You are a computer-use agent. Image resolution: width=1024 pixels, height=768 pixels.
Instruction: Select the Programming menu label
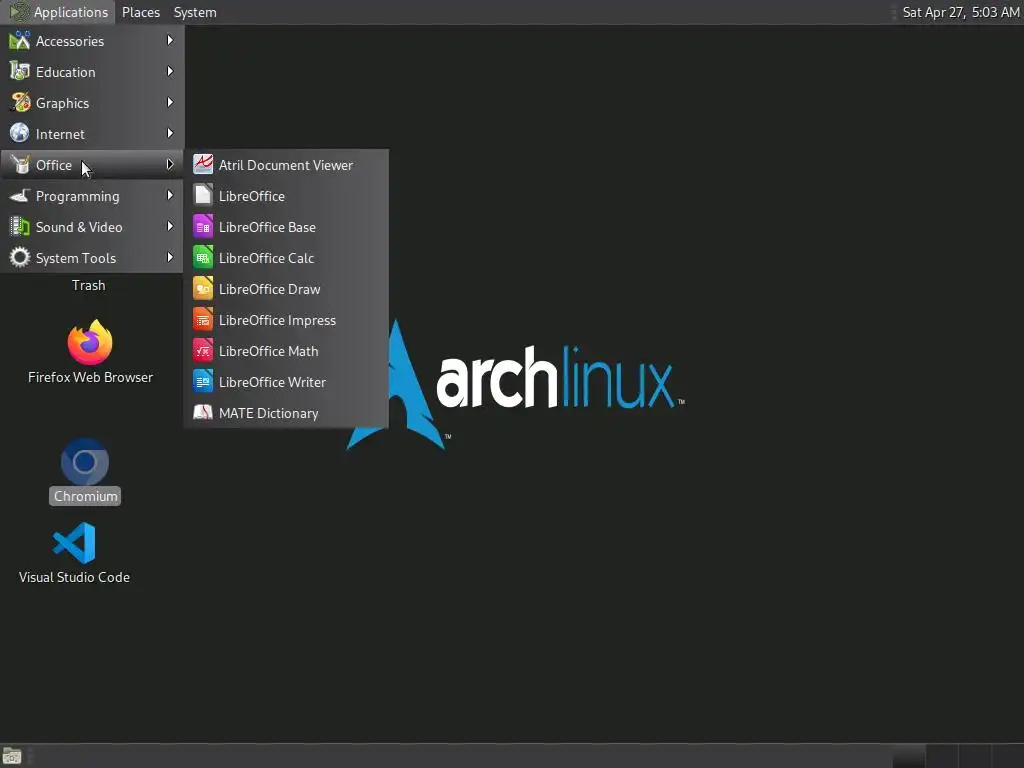pos(78,197)
